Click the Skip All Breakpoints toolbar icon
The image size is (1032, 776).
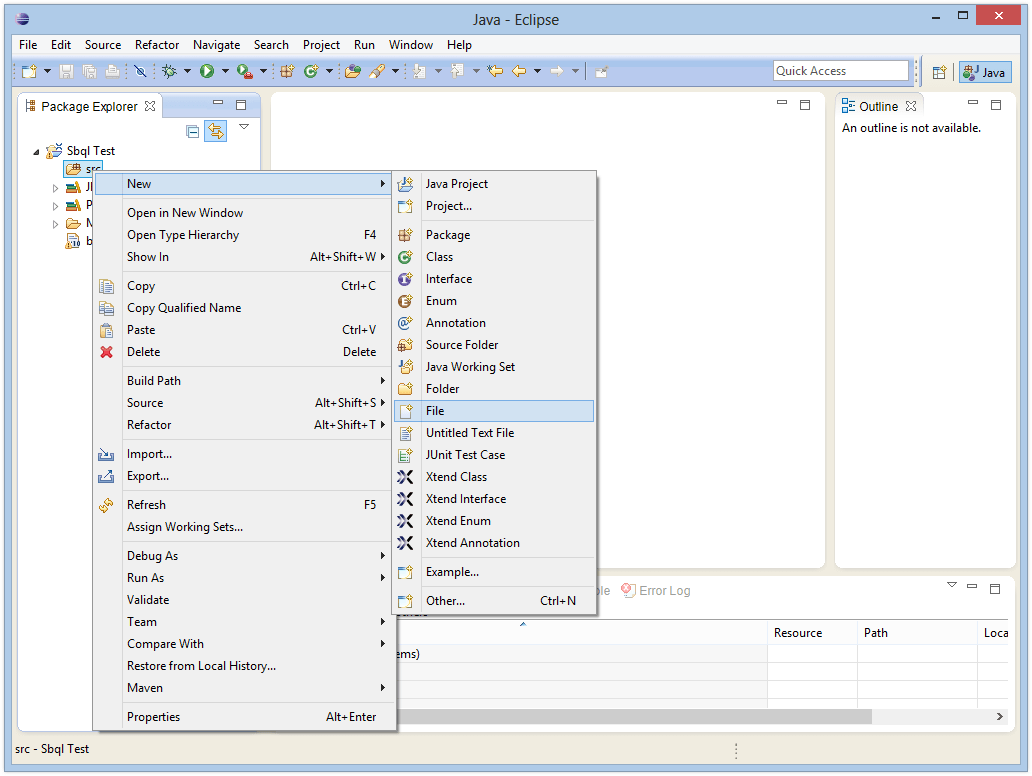click(x=140, y=71)
